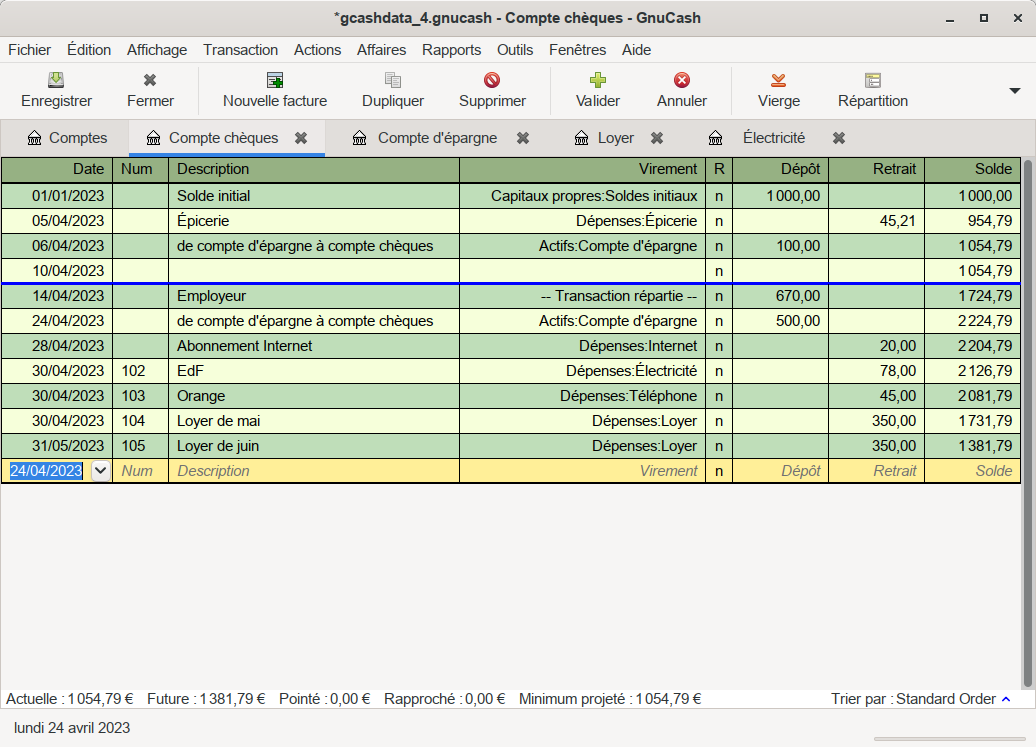Viewport: 1036px width, 747px height.
Task: Click the red Supprimer icon
Action: point(492,81)
